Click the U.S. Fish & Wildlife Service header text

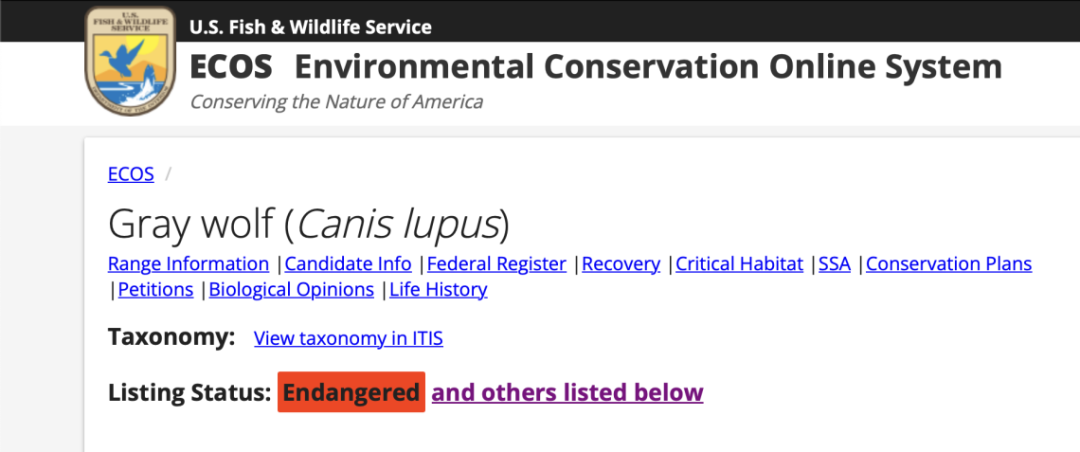point(311,28)
